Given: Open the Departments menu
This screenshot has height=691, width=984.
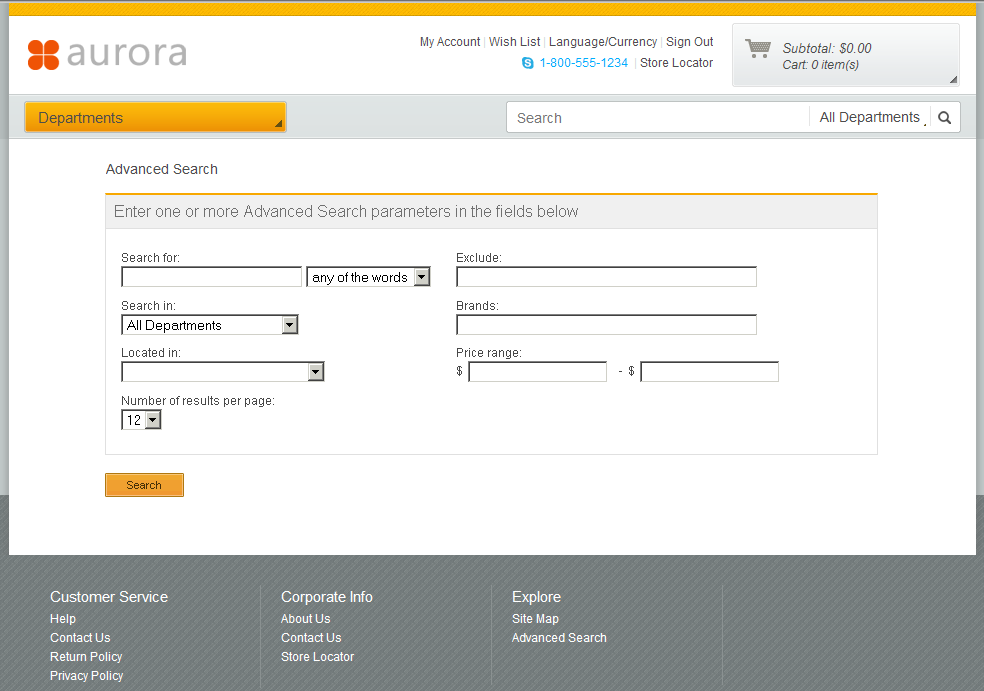Looking at the screenshot, I should (x=154, y=117).
